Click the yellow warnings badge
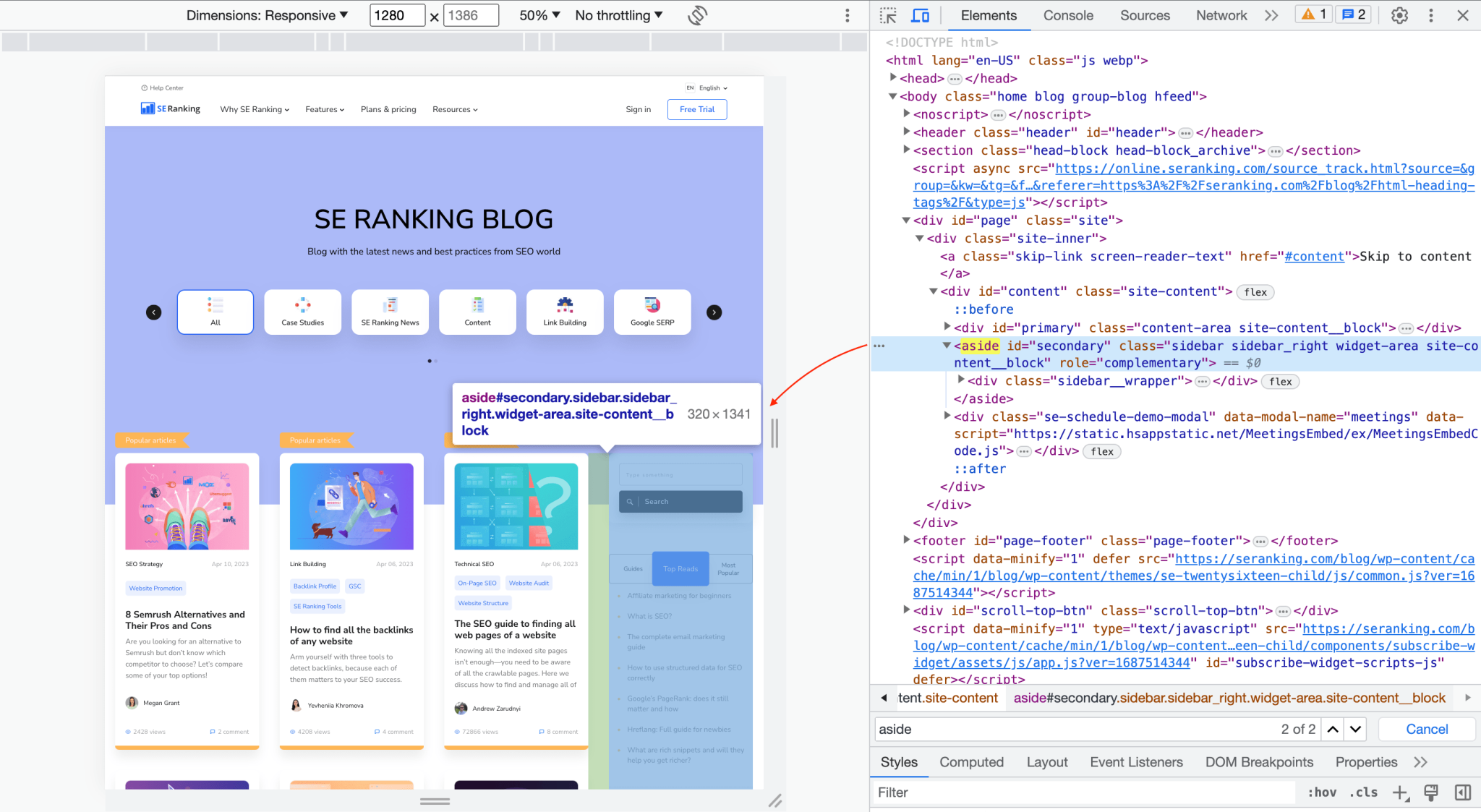This screenshot has width=1481, height=812. coord(1313,14)
